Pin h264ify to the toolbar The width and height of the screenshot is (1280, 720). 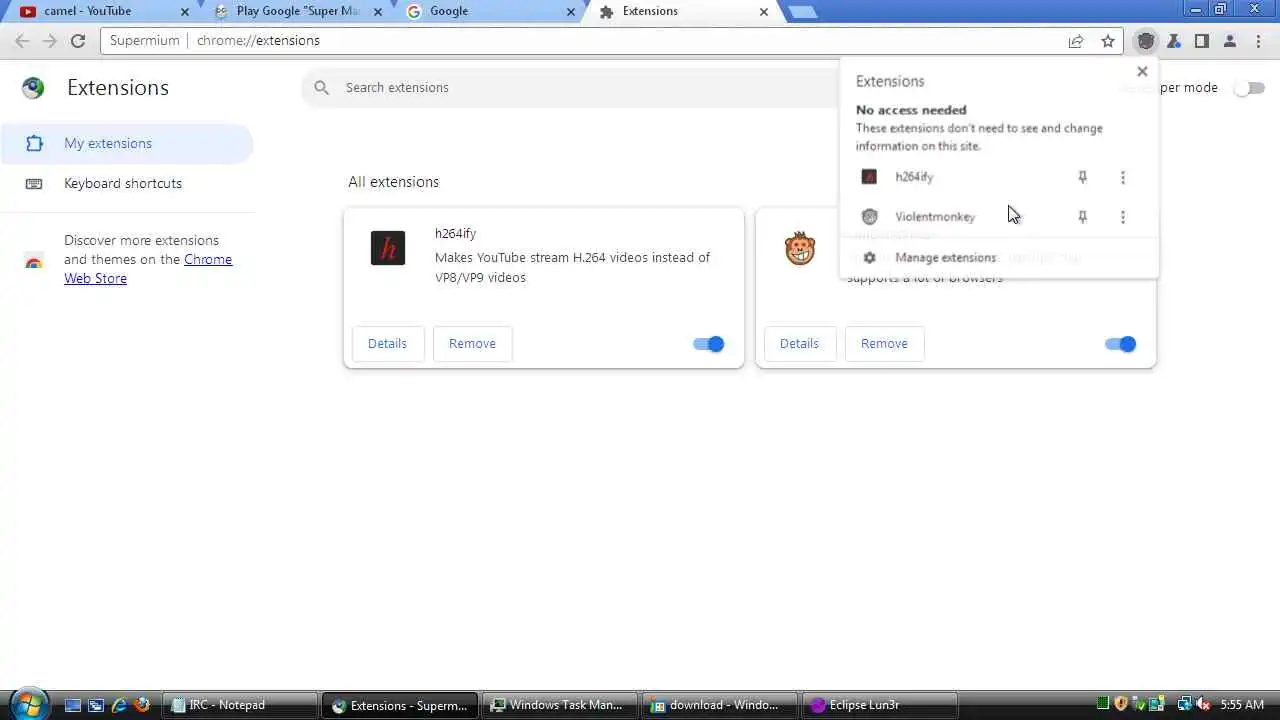(x=1082, y=177)
